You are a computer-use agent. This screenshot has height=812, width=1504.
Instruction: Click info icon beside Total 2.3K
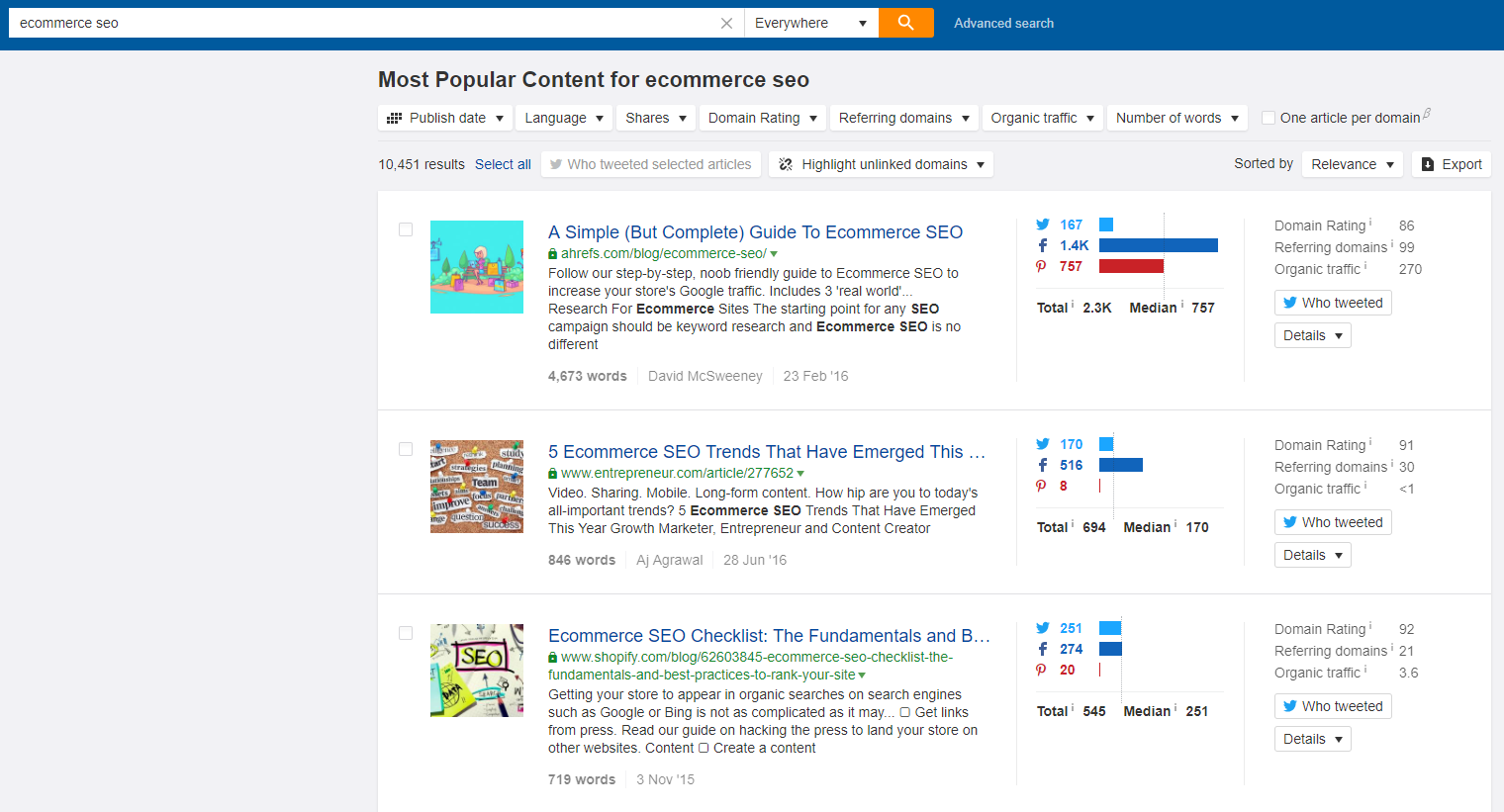1073,305
